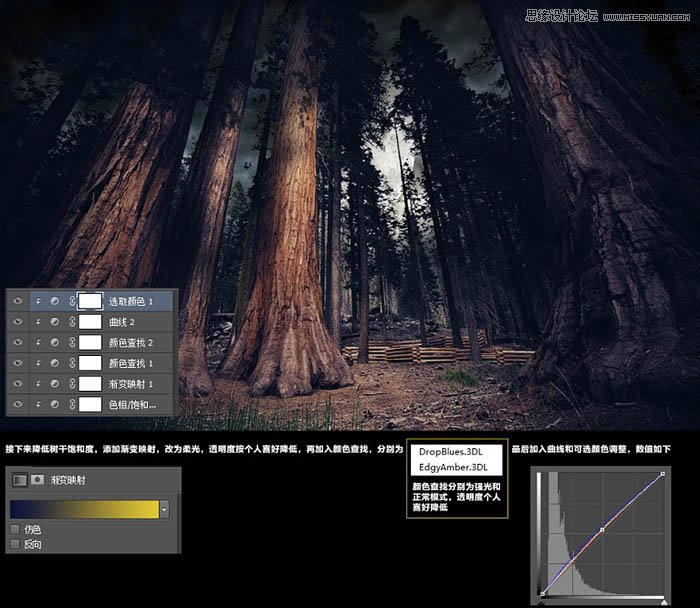Select the DropBlues.3DL entry
Screen dimensions: 700x608
[450, 452]
